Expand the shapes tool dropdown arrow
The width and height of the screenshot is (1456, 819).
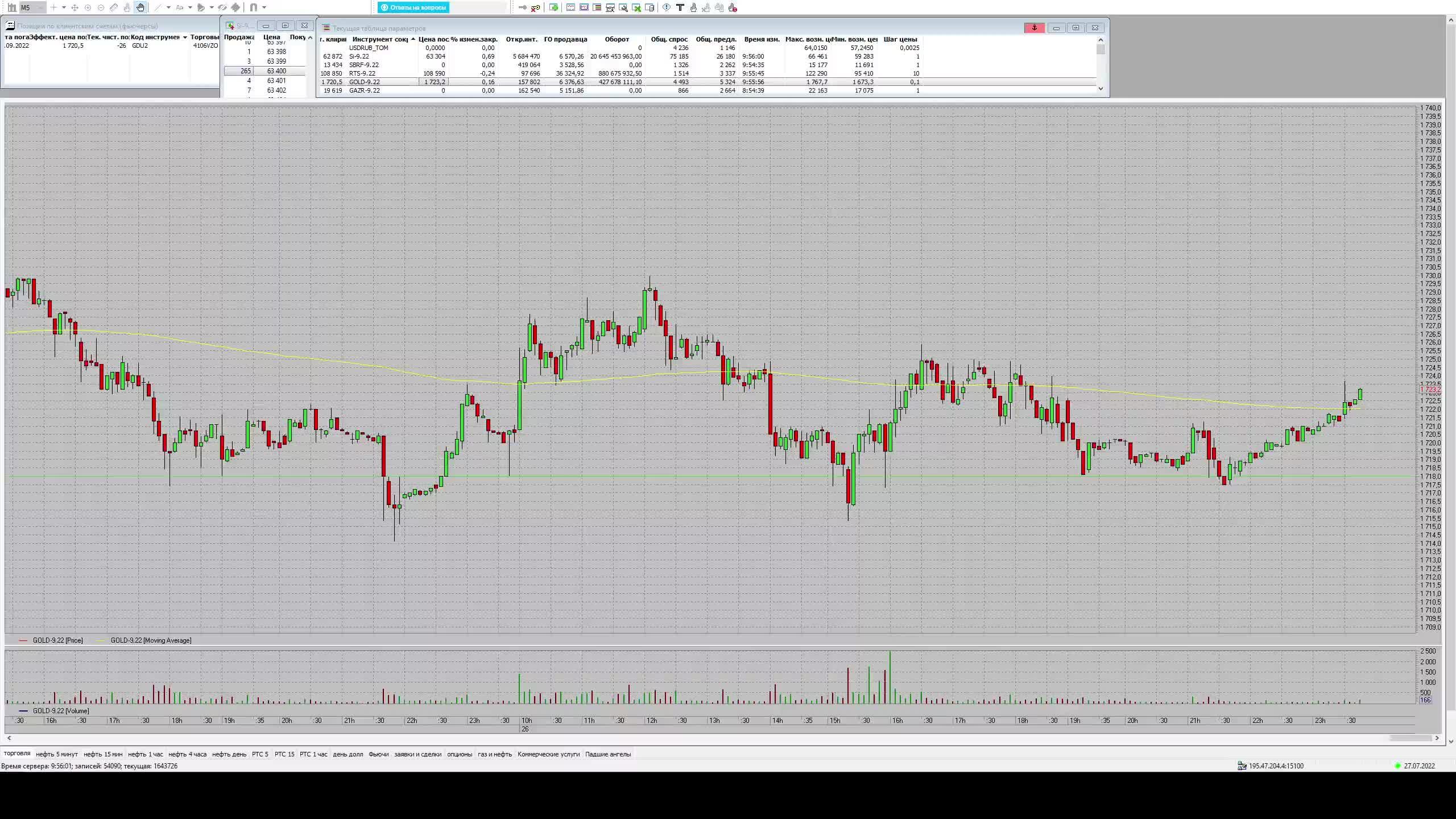tap(212, 7)
